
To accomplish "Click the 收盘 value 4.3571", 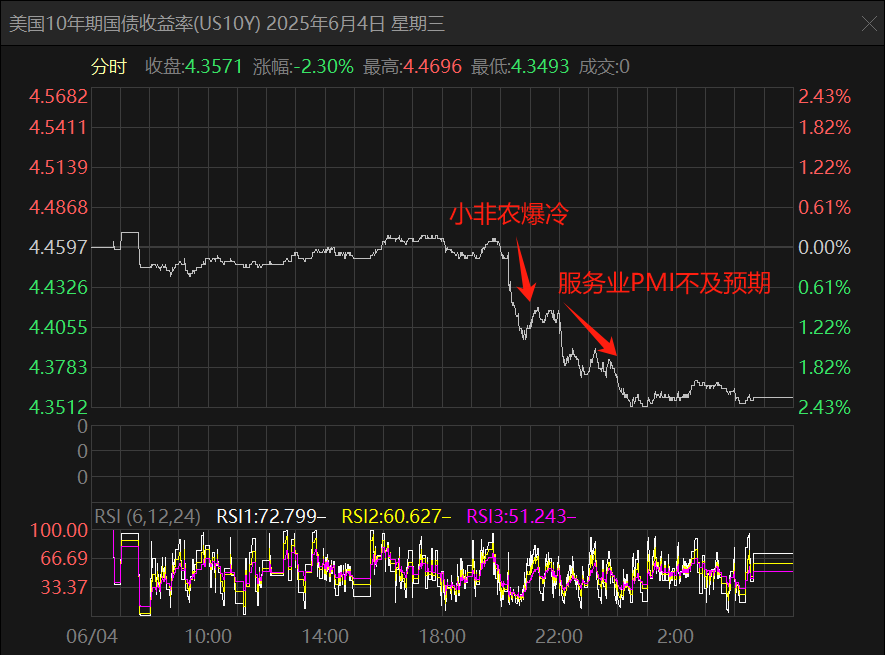I will (214, 67).
